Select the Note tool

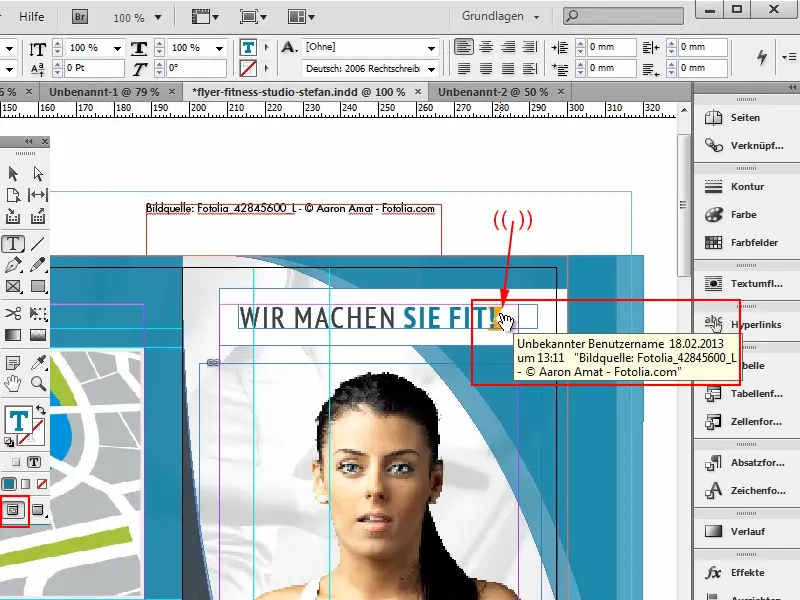13,362
